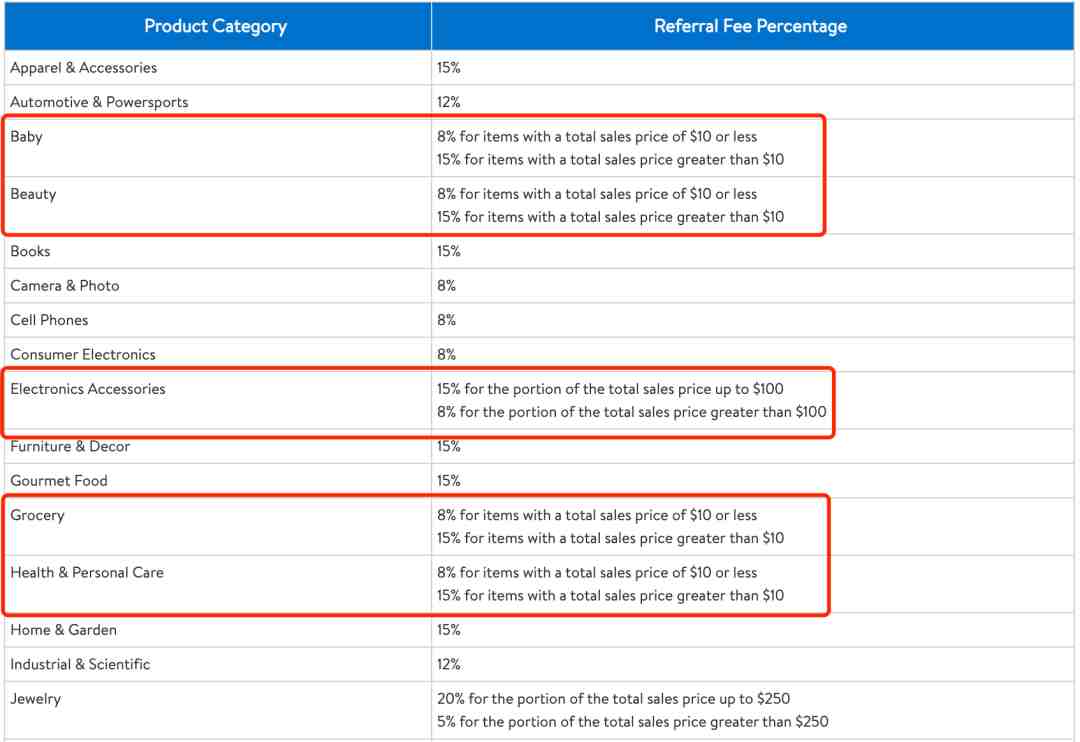
Task: Click the Grocery category cell
Action: (37, 515)
